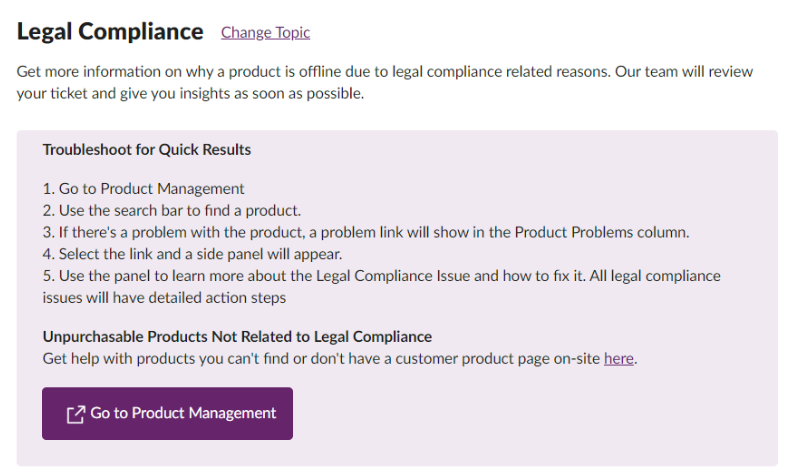This screenshot has height=474, width=793.
Task: Select step 1 "Go to Product Management" text
Action: [x=143, y=188]
